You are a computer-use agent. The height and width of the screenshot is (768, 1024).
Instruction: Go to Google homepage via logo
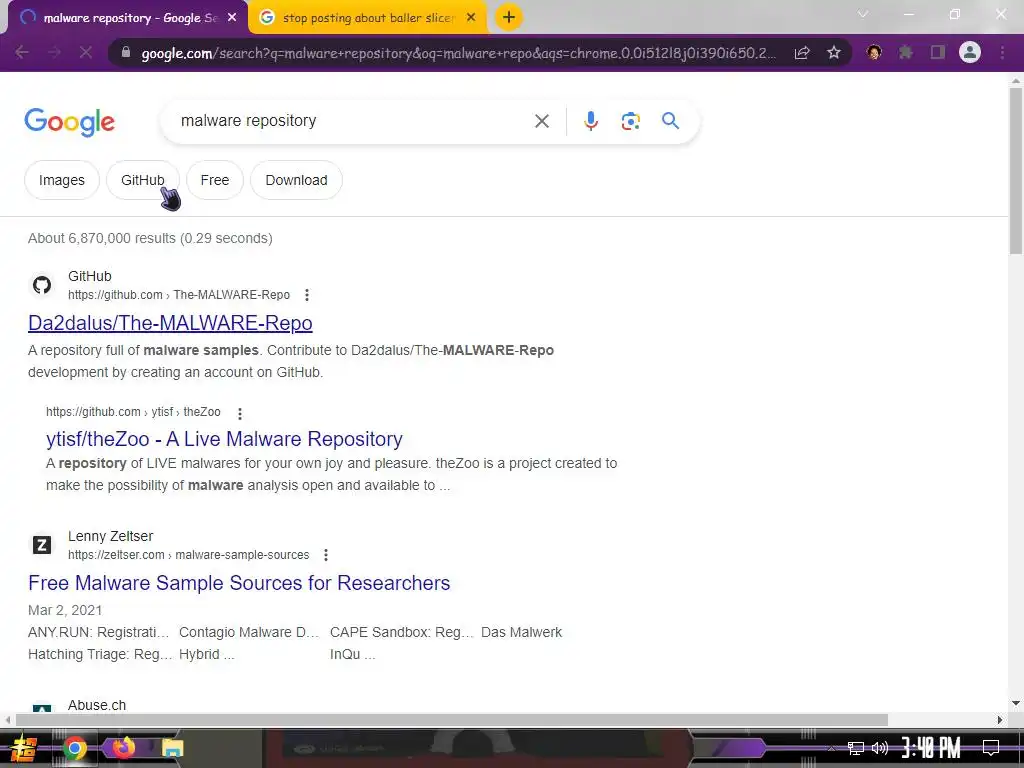[x=69, y=122]
